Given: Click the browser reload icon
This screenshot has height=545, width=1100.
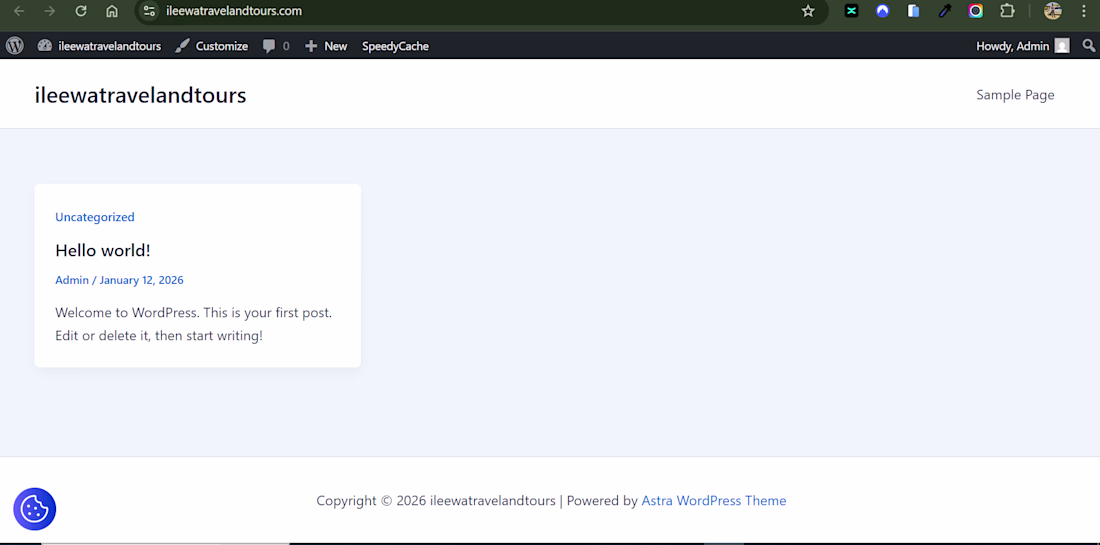Looking at the screenshot, I should click(x=81, y=11).
